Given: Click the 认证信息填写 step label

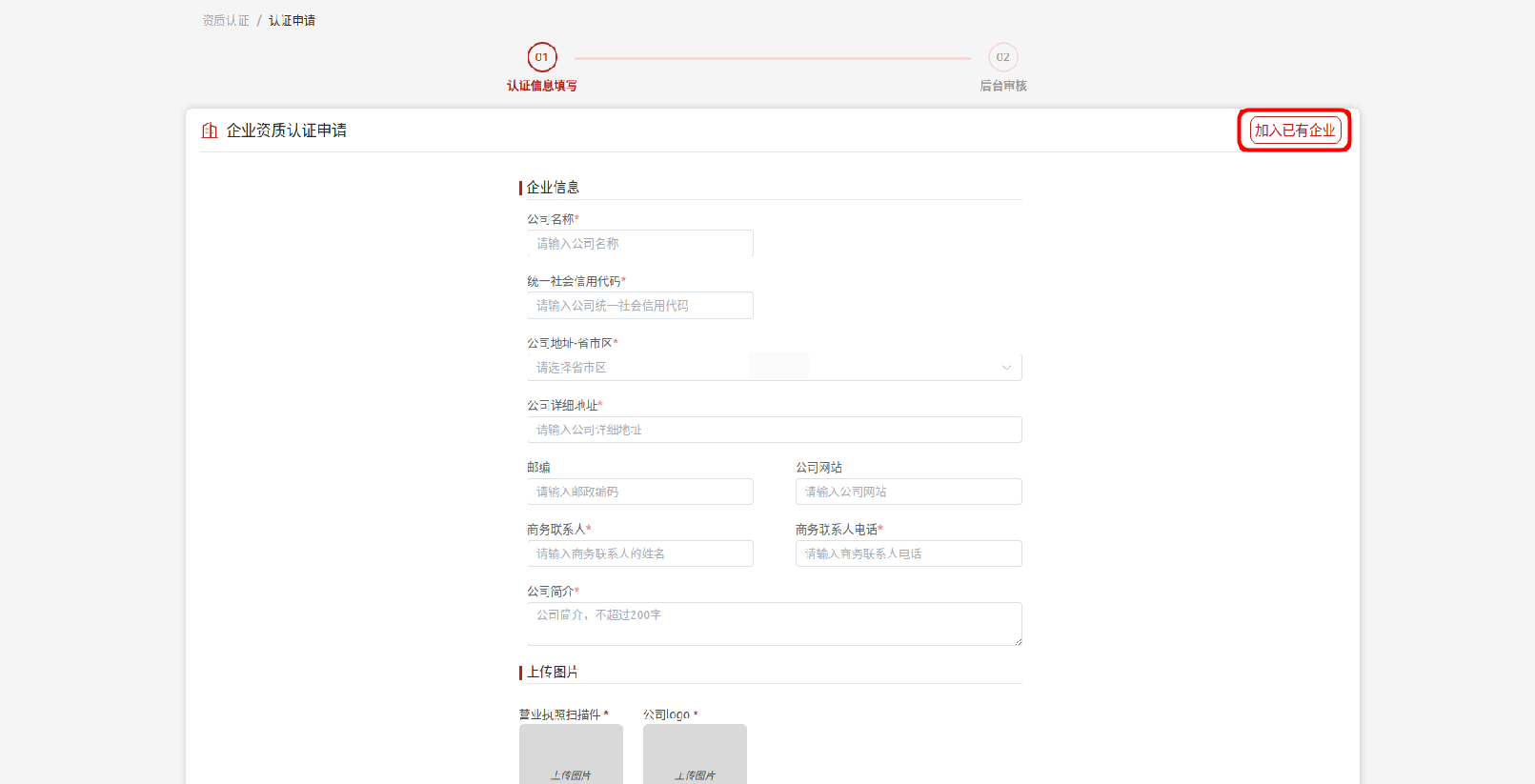Looking at the screenshot, I should click(541, 86).
